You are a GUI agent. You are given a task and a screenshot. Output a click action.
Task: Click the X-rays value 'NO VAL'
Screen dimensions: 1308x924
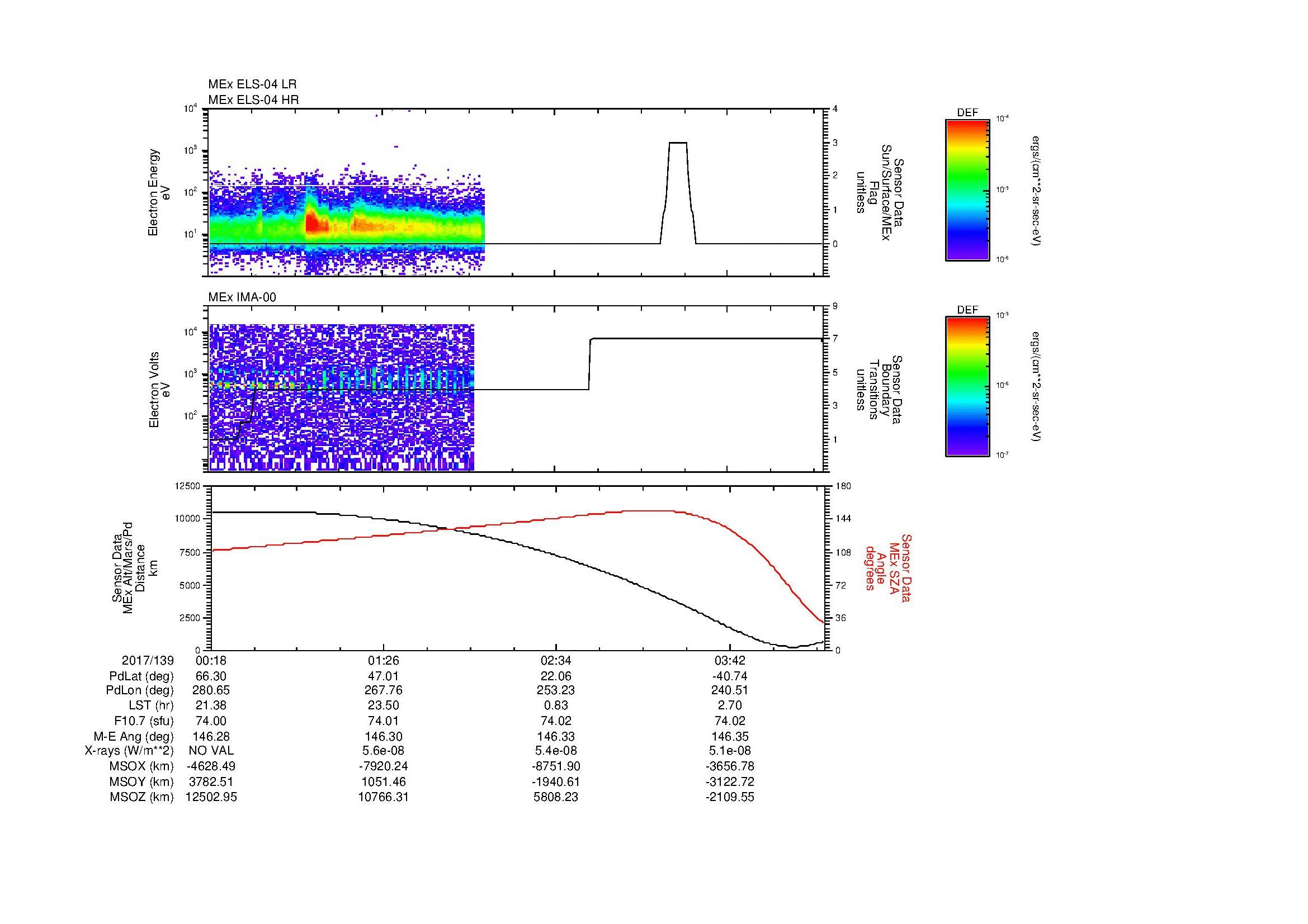click(x=211, y=751)
